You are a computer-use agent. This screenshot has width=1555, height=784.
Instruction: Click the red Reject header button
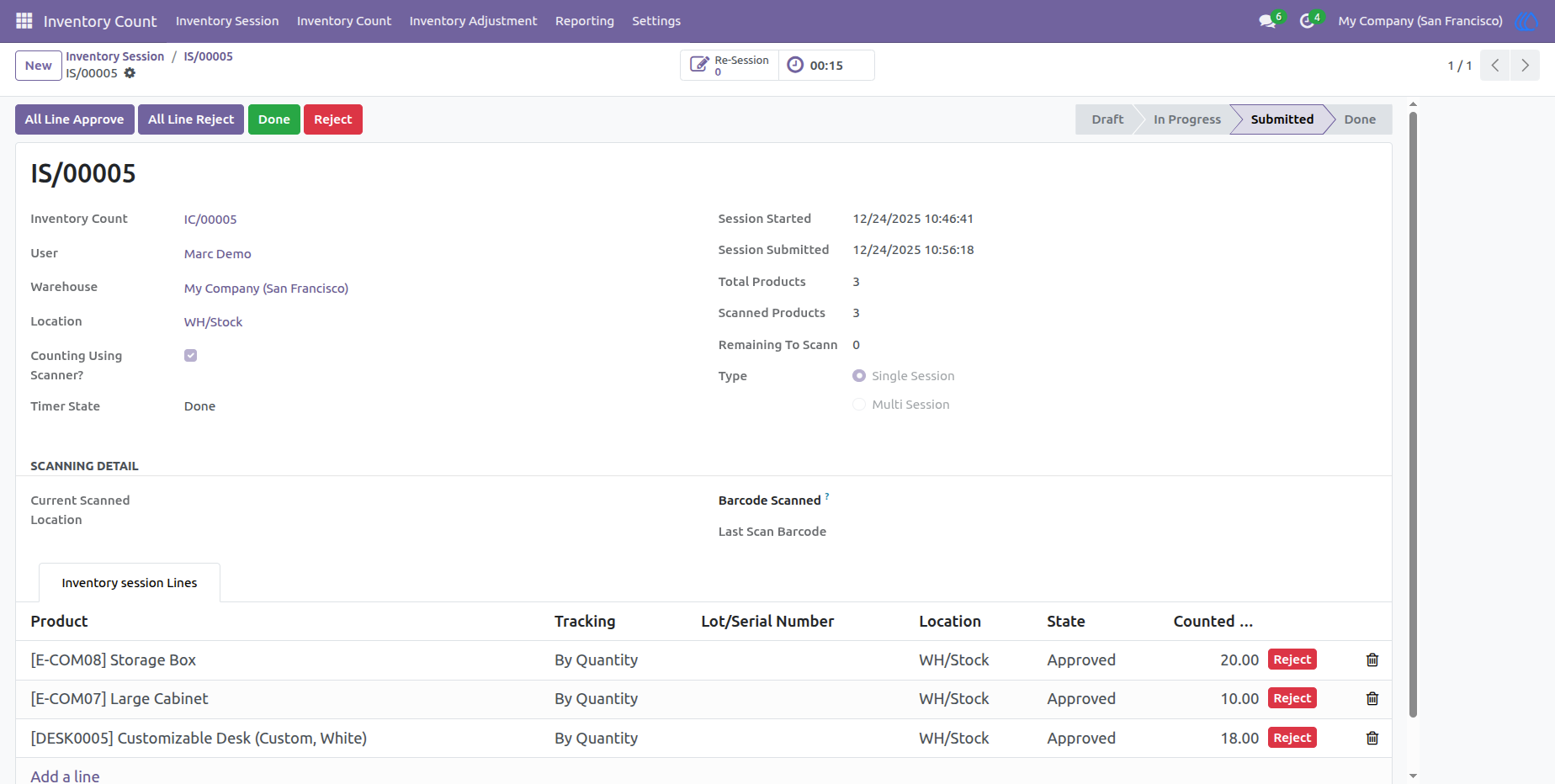tap(333, 119)
